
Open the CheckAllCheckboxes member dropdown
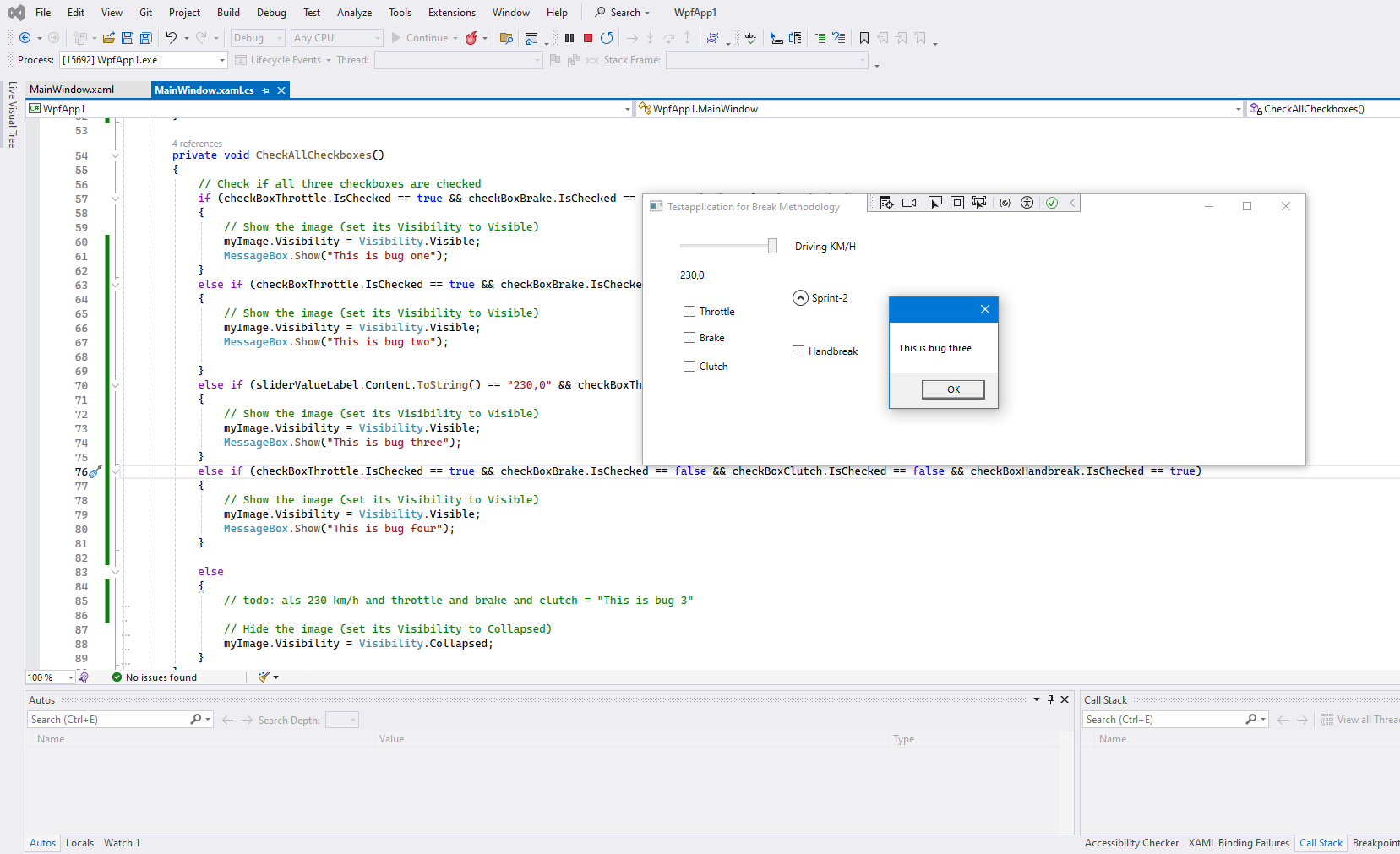pyautogui.click(x=1323, y=109)
